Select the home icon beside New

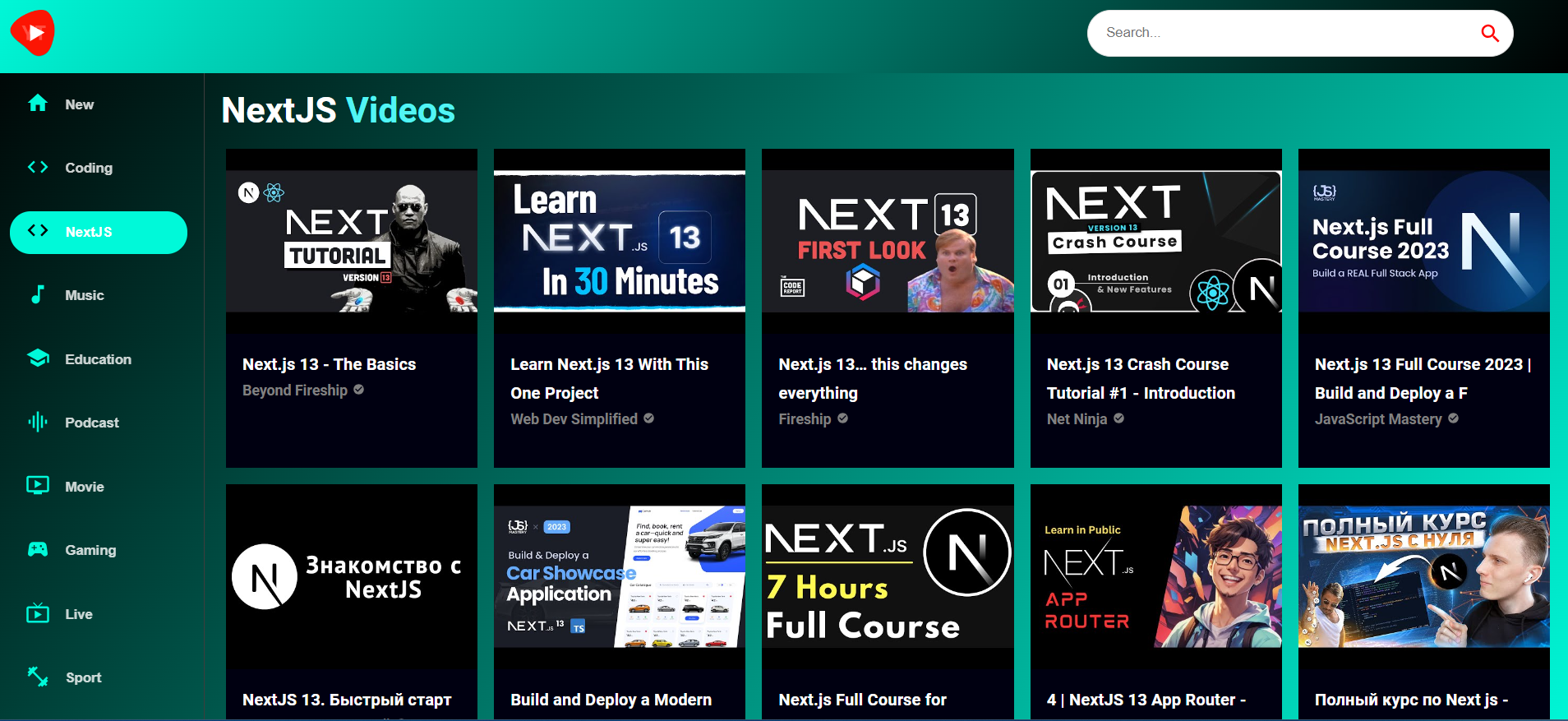click(38, 104)
